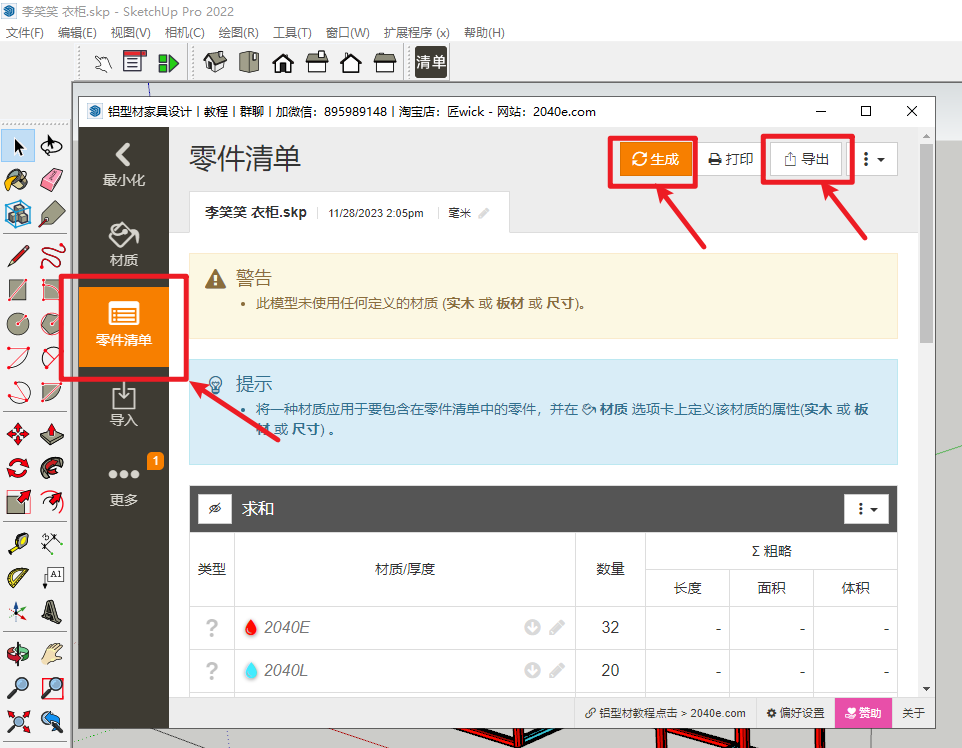
Task: Open the 求和 section options dropdown
Action: click(866, 509)
